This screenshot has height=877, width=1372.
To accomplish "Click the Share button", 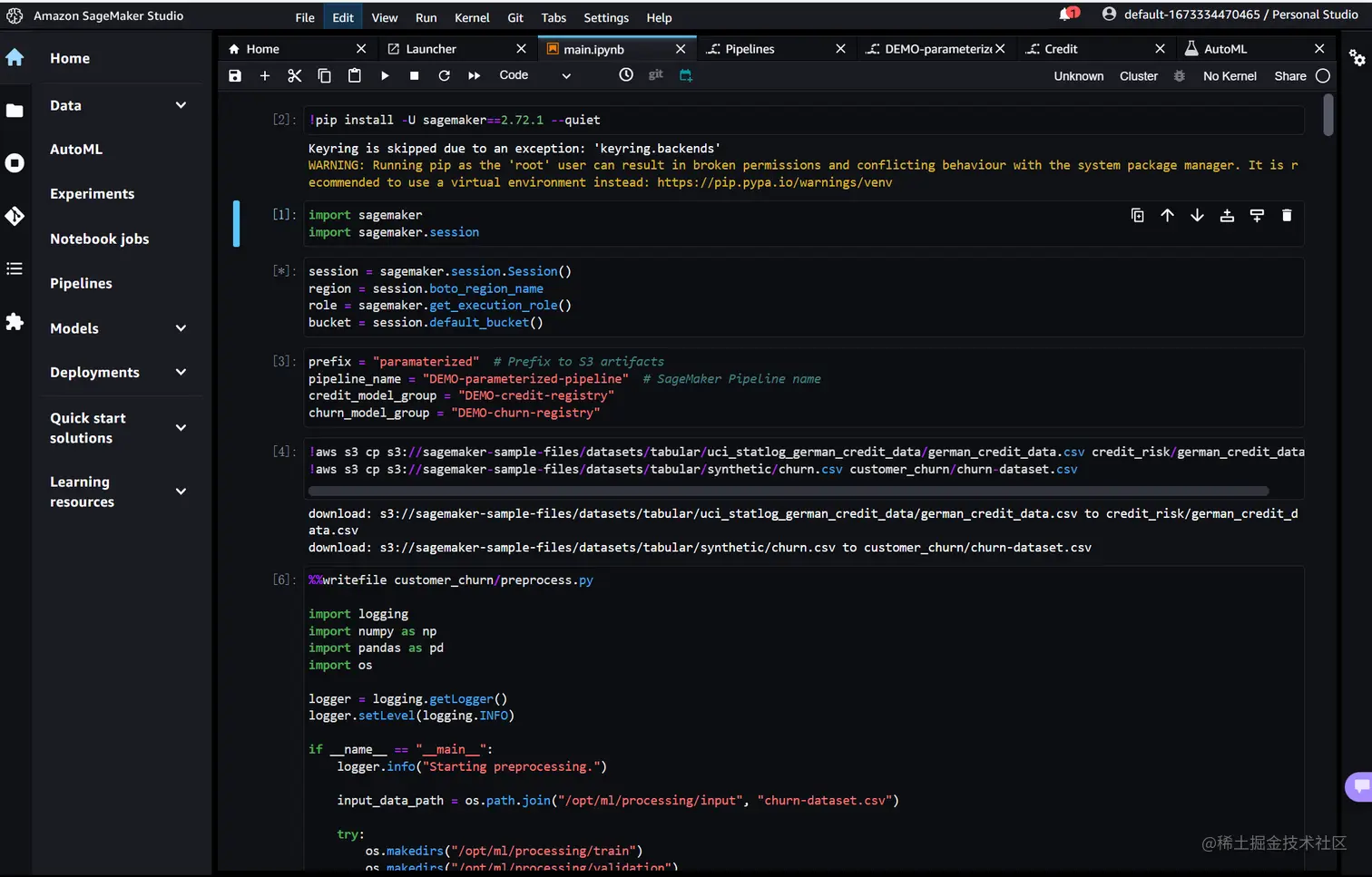I will tap(1289, 76).
